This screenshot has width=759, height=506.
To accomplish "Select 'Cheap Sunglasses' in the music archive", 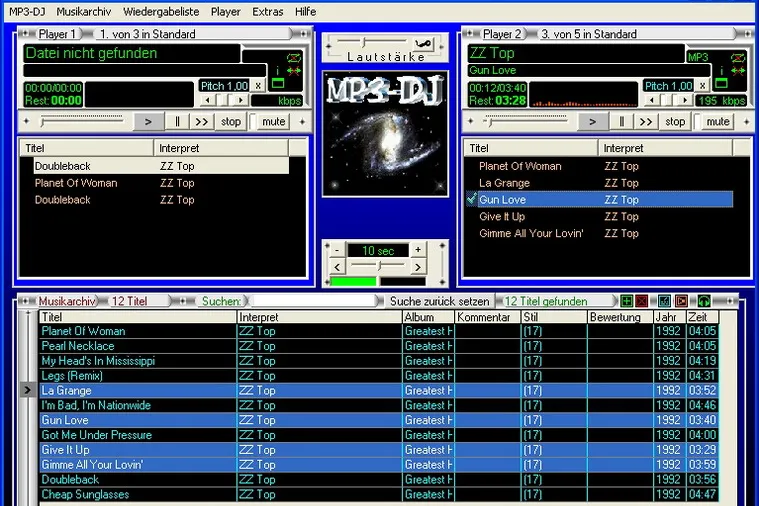I will (x=379, y=494).
